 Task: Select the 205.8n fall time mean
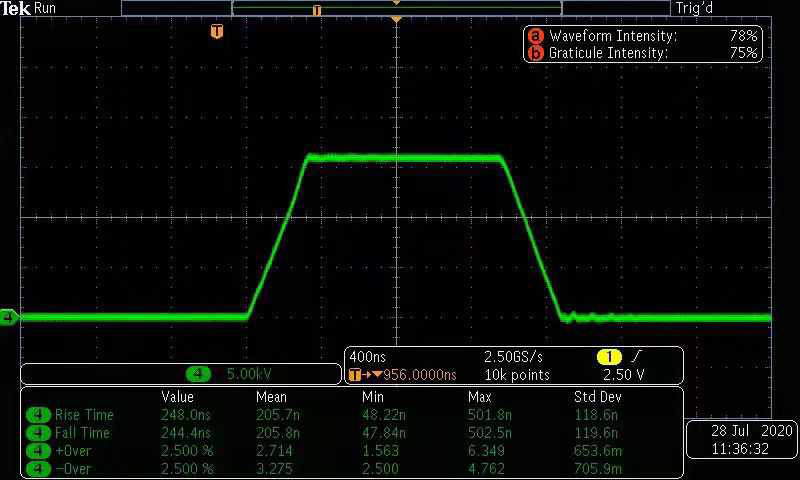[x=278, y=433]
